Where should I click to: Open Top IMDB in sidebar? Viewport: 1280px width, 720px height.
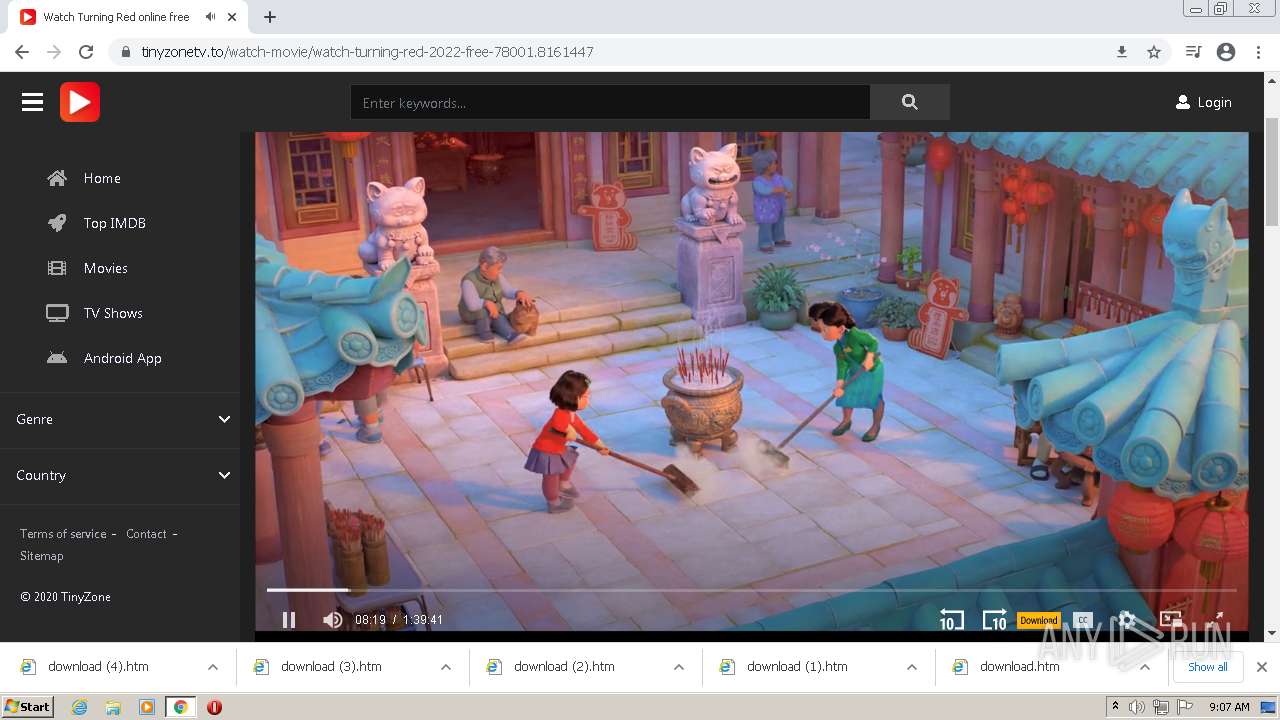click(97, 223)
